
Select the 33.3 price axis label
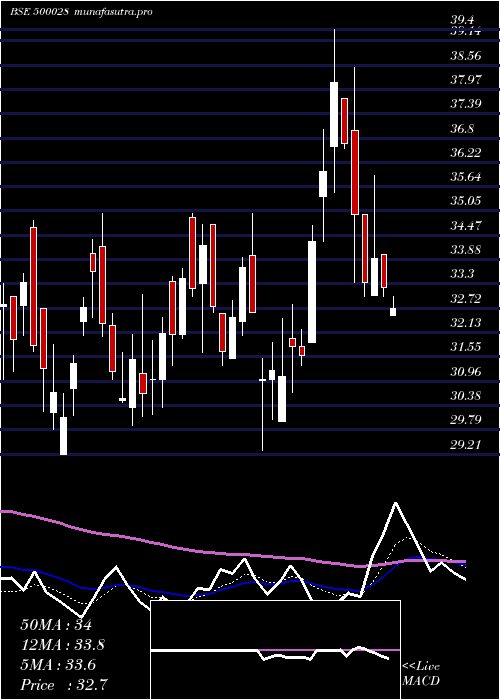coord(462,274)
